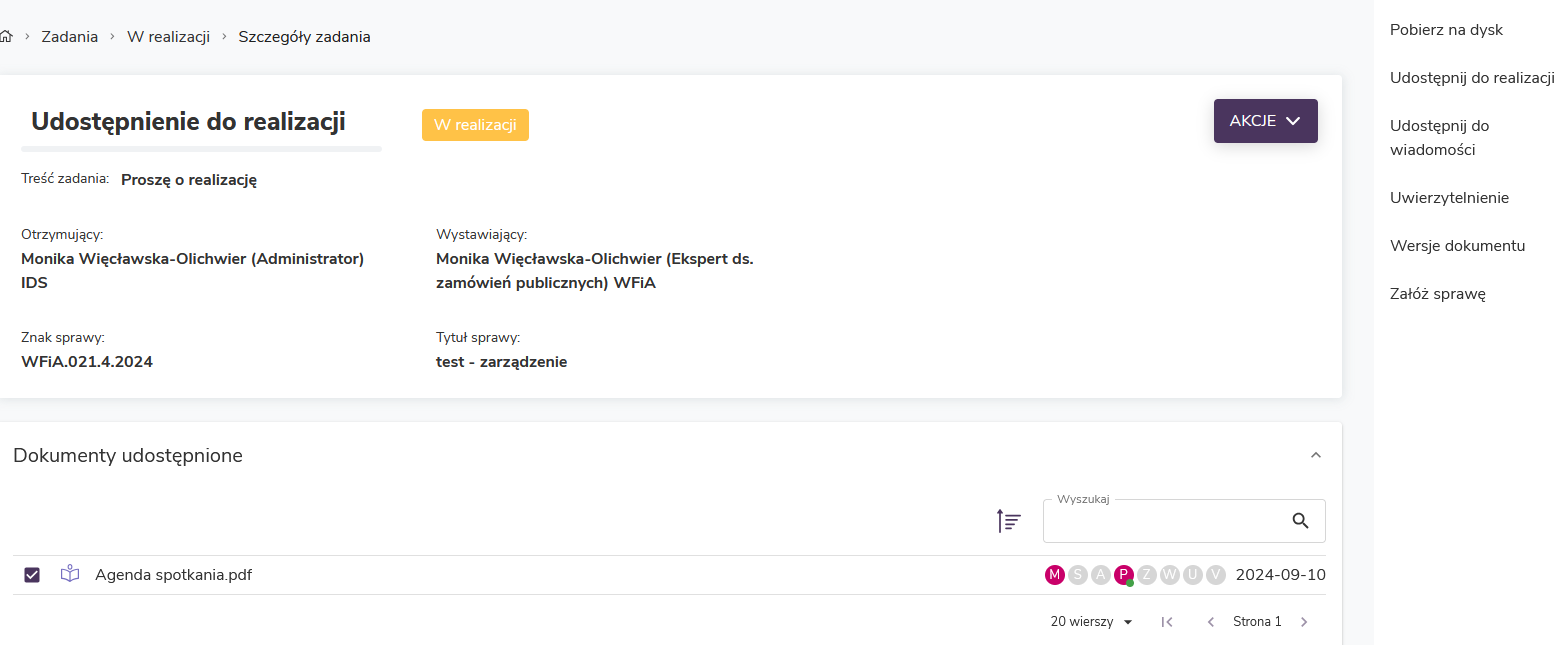Go to next page arrow
The height and width of the screenshot is (645, 1566).
click(1304, 622)
